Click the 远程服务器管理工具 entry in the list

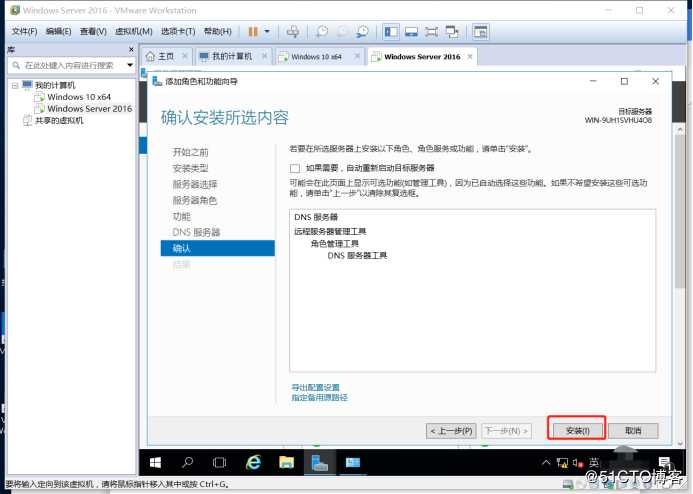point(330,232)
